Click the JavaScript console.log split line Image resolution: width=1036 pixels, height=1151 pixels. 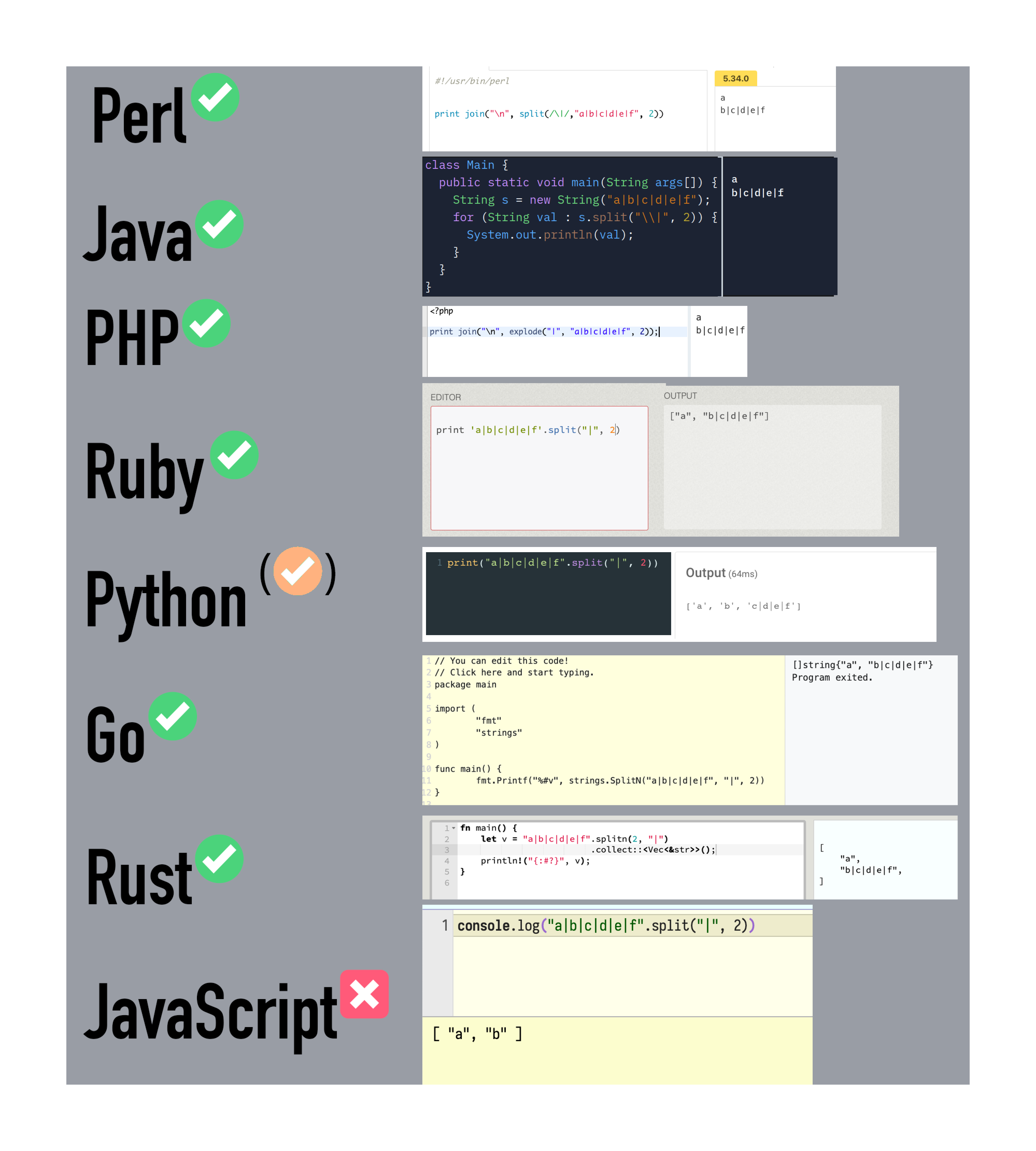[x=606, y=925]
